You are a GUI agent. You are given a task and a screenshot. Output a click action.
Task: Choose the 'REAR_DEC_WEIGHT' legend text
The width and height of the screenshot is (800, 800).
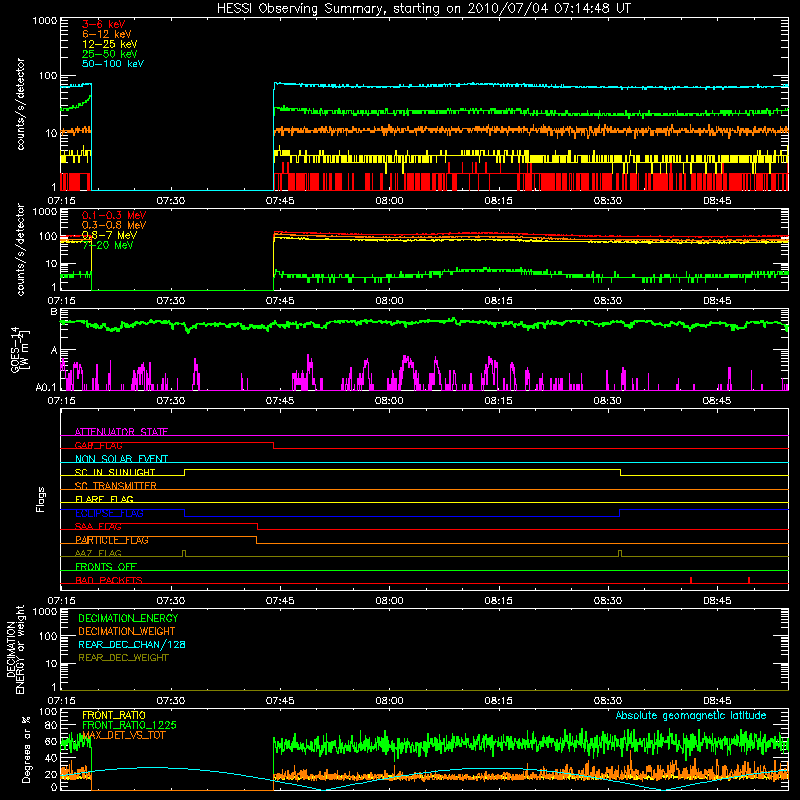pos(123,658)
